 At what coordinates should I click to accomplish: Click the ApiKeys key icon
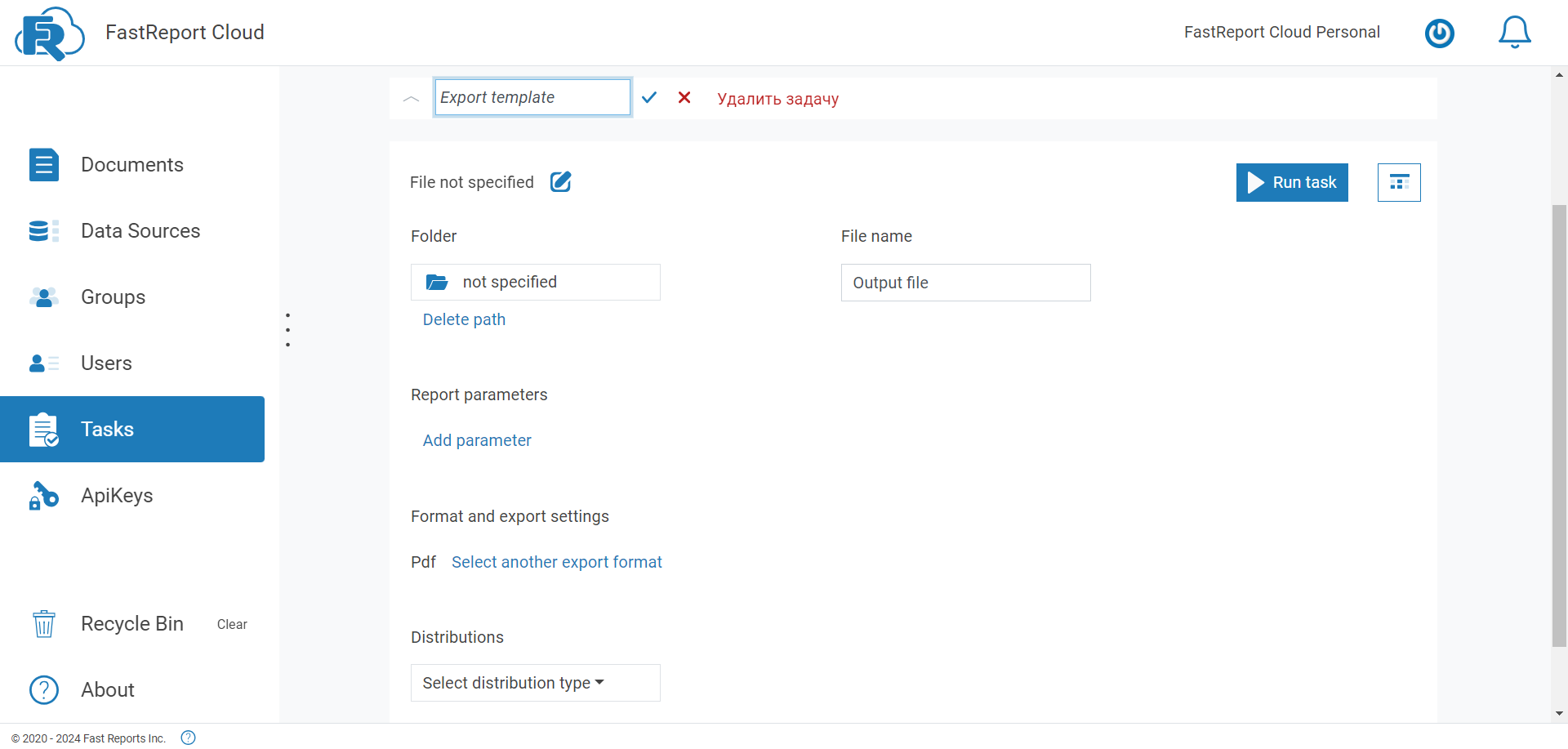coord(43,495)
